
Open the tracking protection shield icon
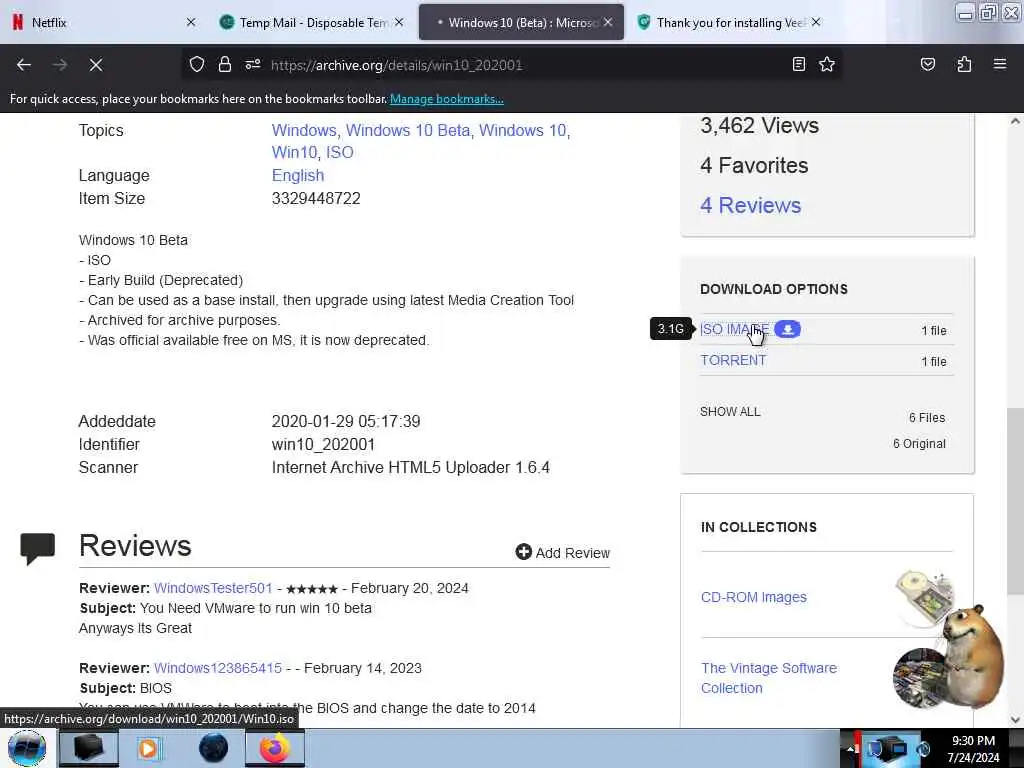(x=197, y=64)
